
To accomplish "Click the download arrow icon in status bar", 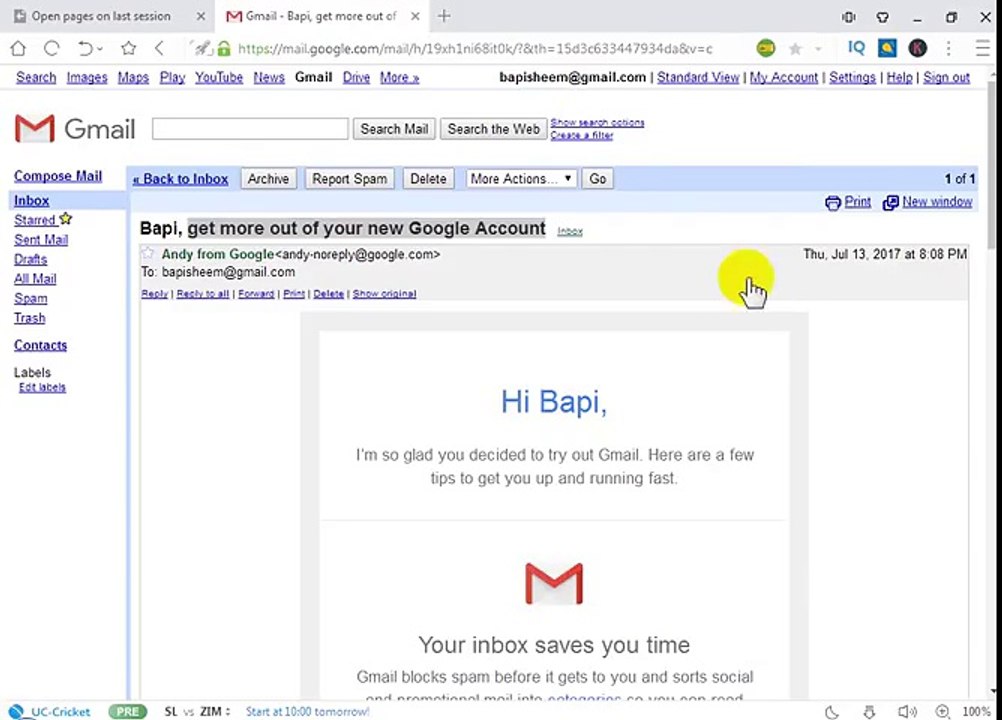I will pos(869,711).
